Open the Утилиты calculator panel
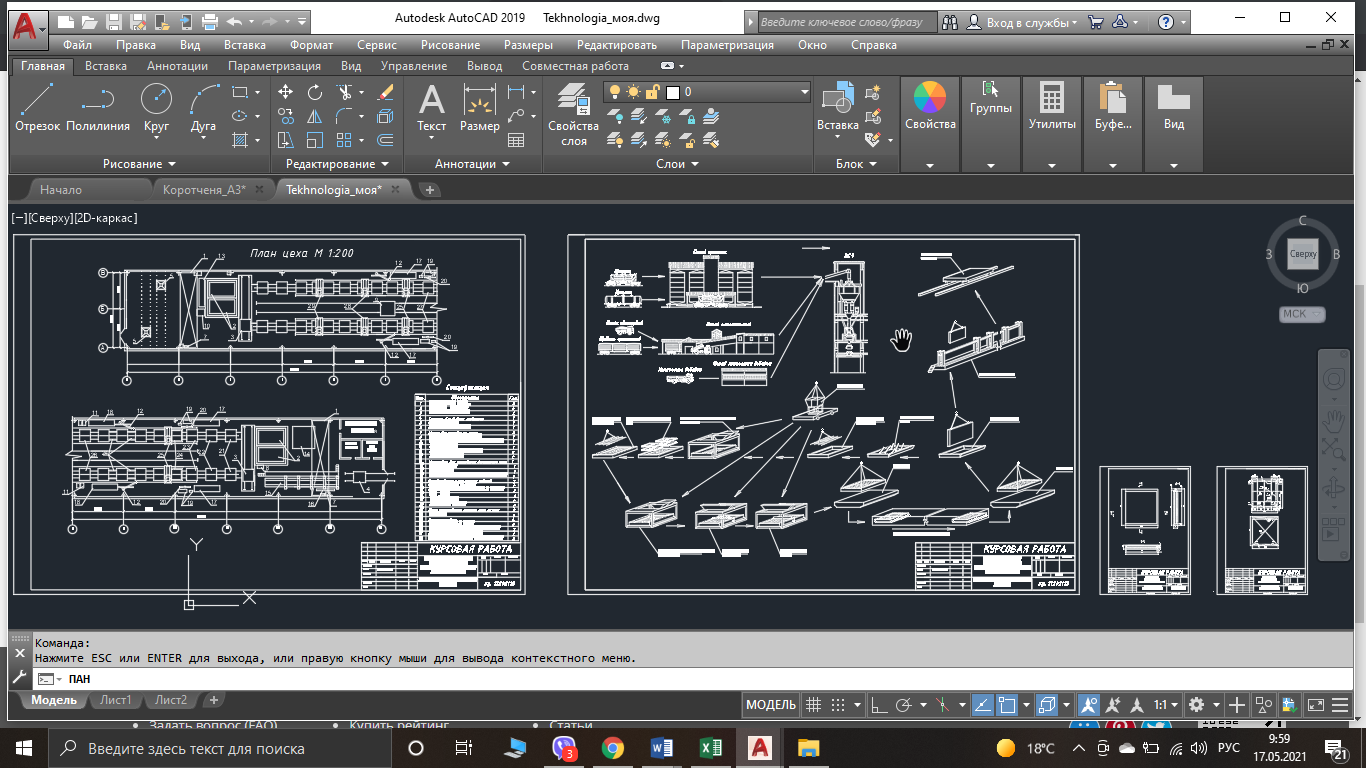The height and width of the screenshot is (768, 1366). pyautogui.click(x=1052, y=107)
